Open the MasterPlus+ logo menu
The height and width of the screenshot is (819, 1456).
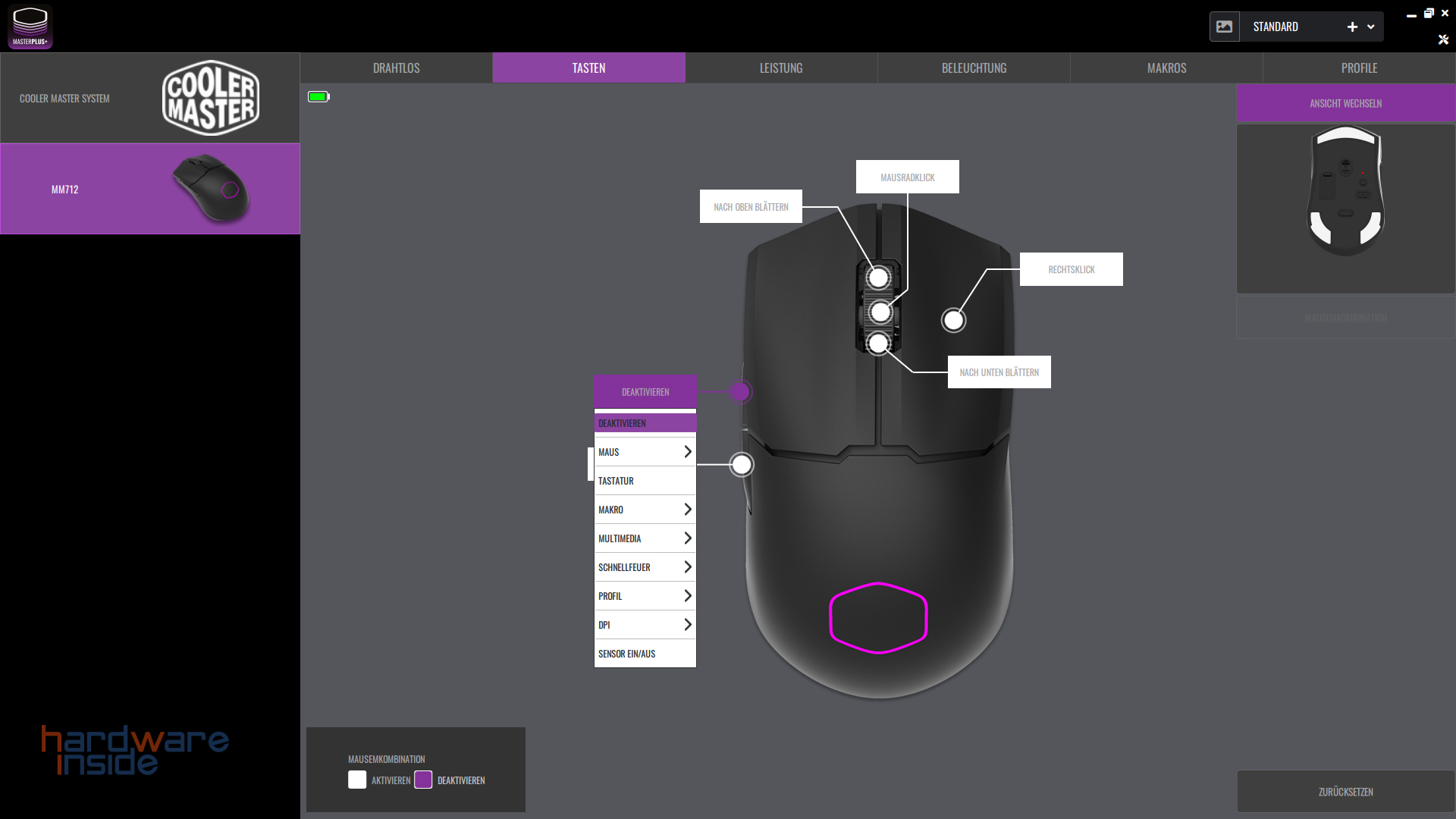click(30, 26)
